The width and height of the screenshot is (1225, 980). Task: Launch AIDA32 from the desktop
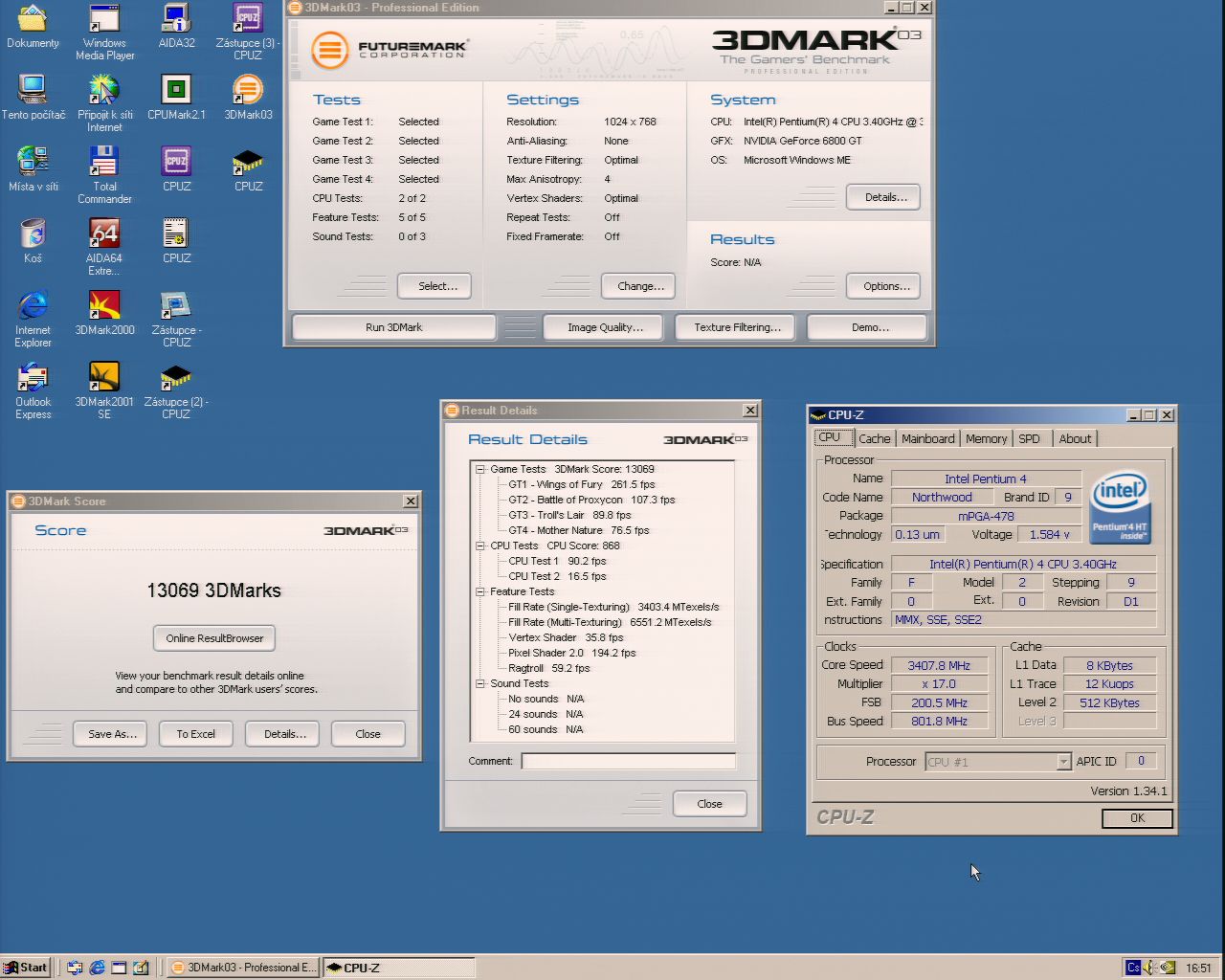176,26
